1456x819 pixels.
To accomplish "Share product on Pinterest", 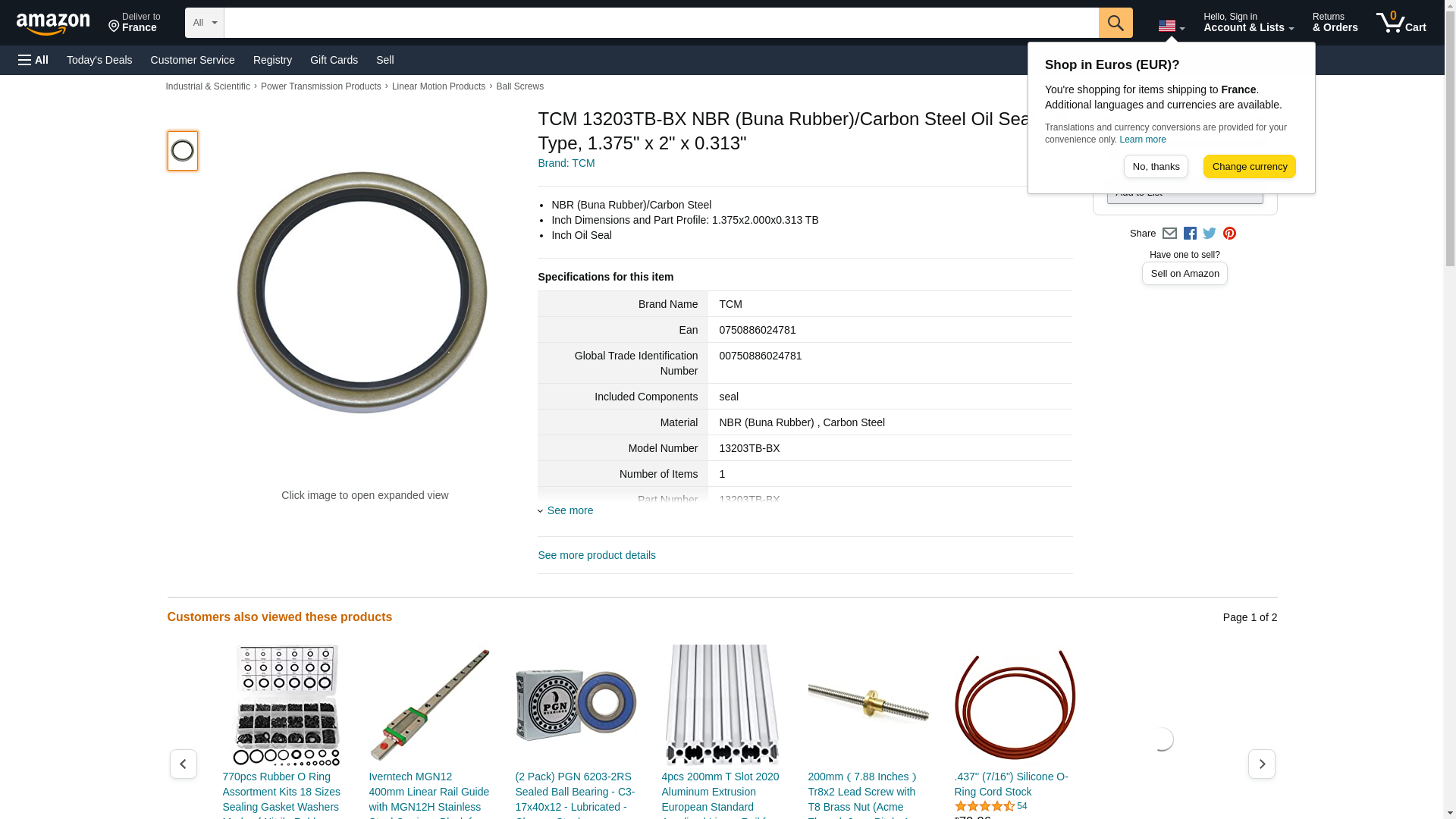I will click(x=1229, y=234).
